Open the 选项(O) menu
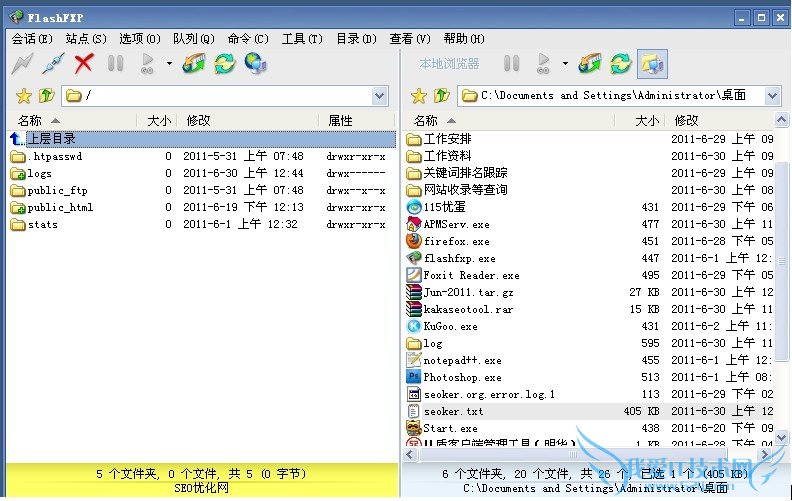This screenshot has width=792, height=501. point(140,39)
